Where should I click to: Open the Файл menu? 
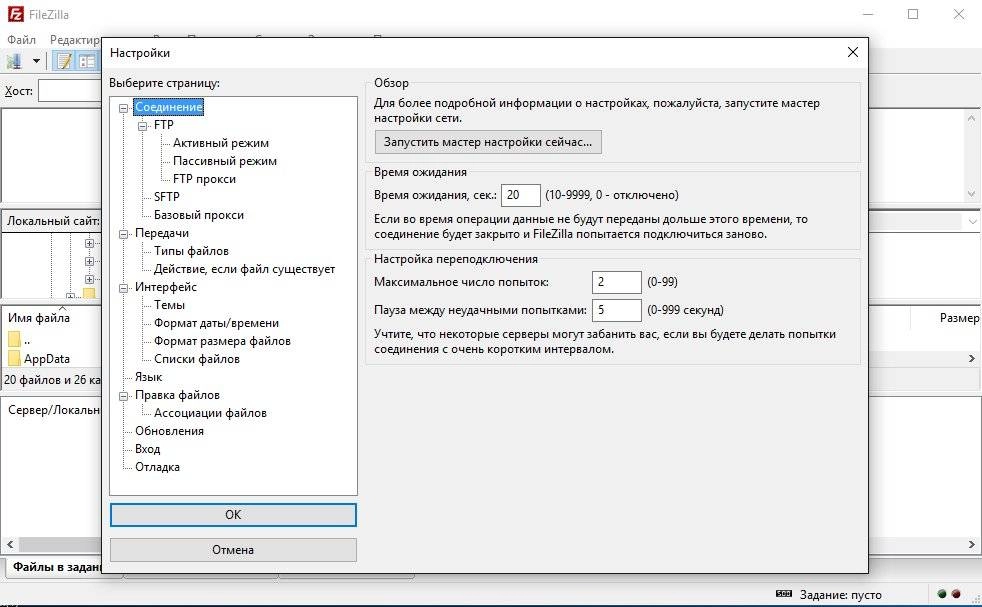pos(21,39)
